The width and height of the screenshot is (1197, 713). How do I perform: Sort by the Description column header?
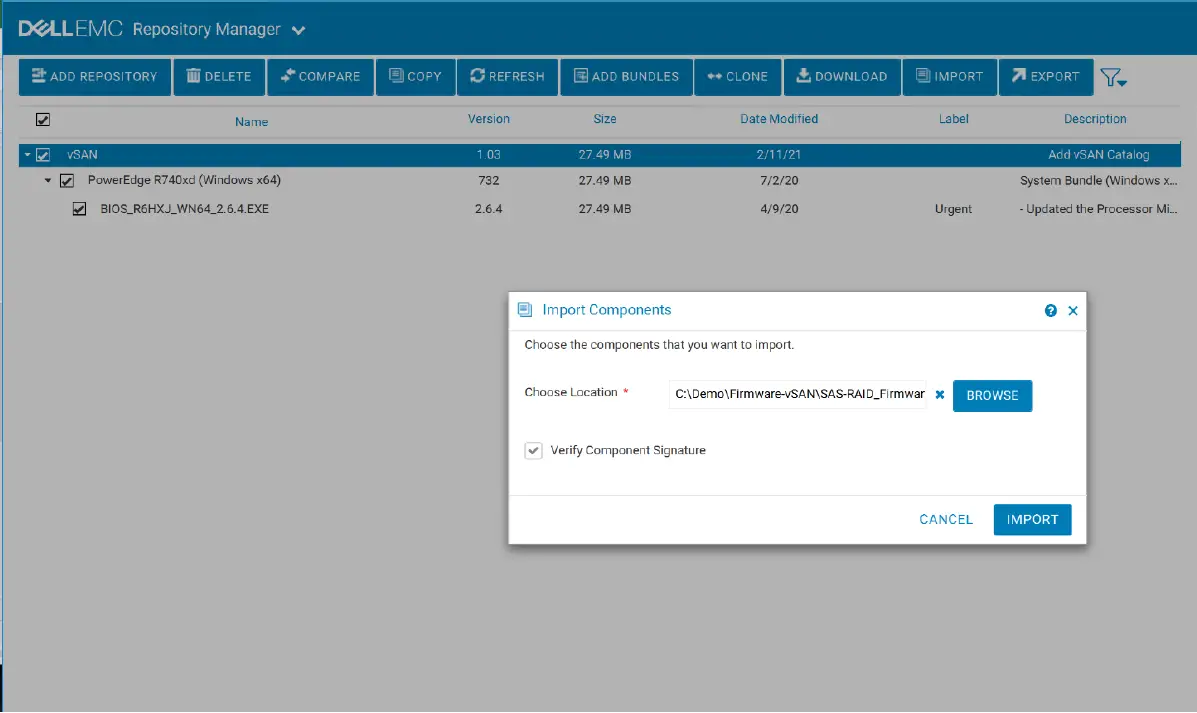(1095, 119)
